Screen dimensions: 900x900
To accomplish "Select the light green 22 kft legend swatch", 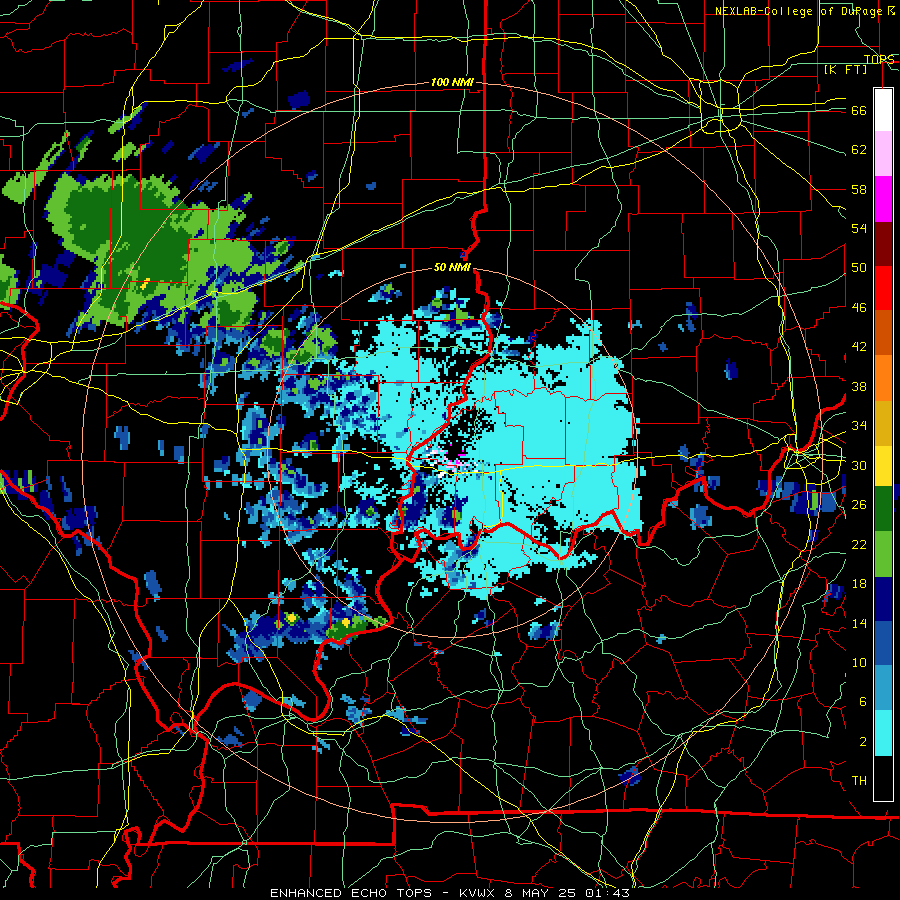I will (883, 554).
